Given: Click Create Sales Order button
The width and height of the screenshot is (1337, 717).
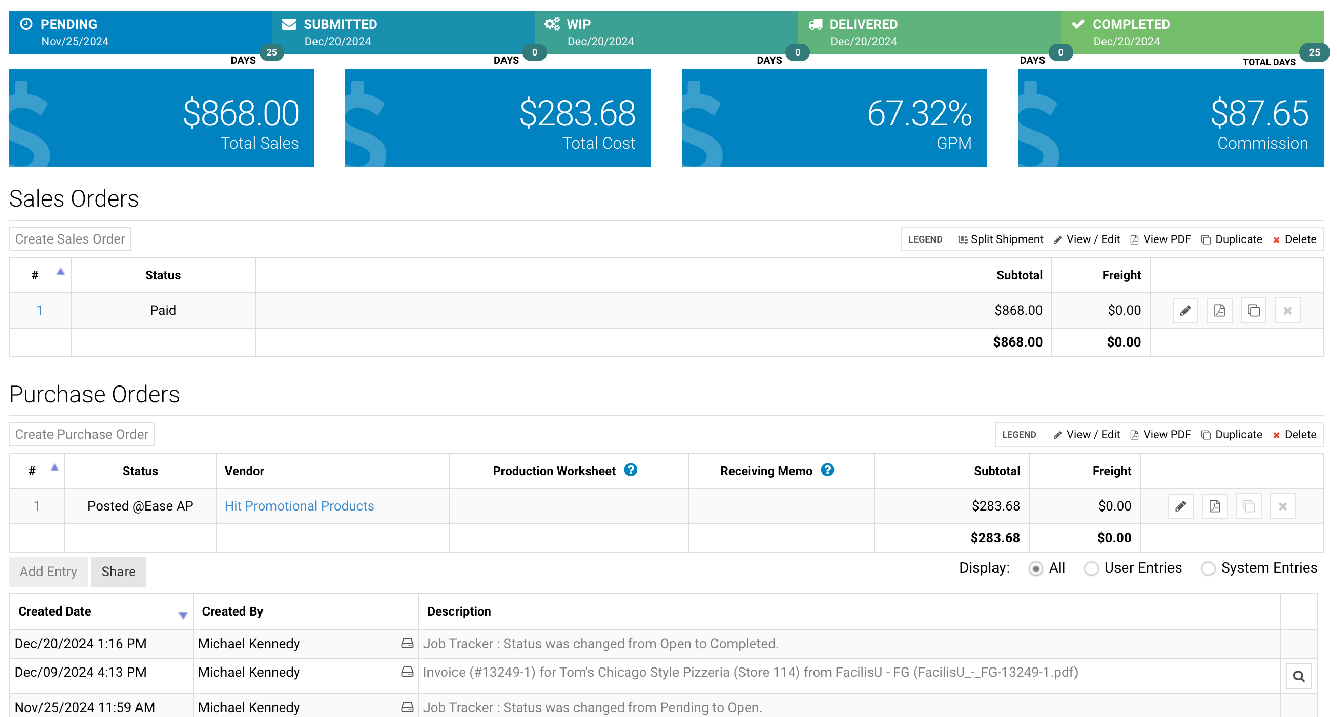Looking at the screenshot, I should point(70,239).
